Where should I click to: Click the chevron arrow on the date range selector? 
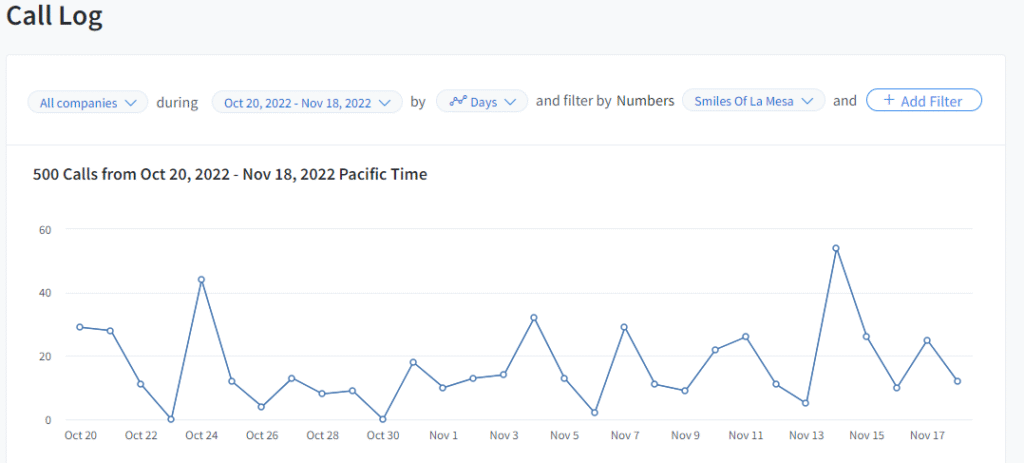coord(385,102)
